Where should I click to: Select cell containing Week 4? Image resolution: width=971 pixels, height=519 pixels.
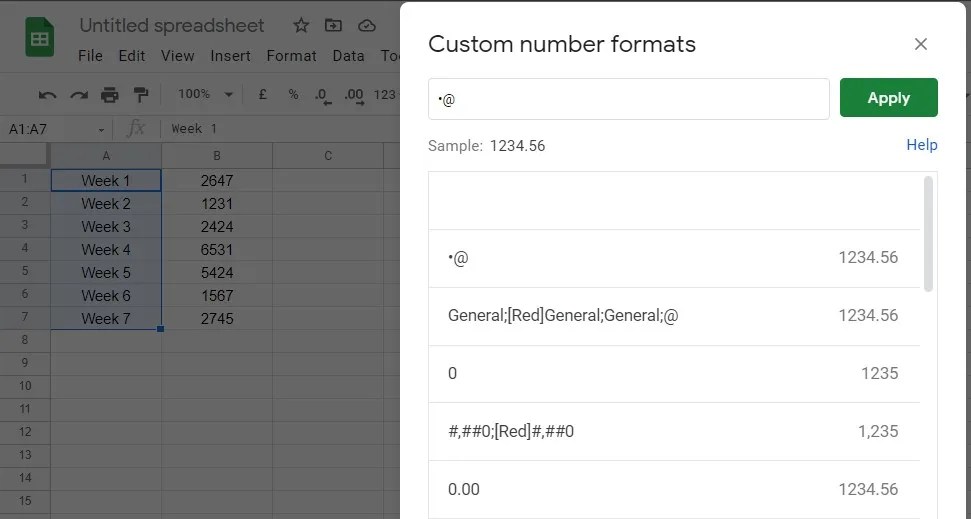click(x=106, y=250)
